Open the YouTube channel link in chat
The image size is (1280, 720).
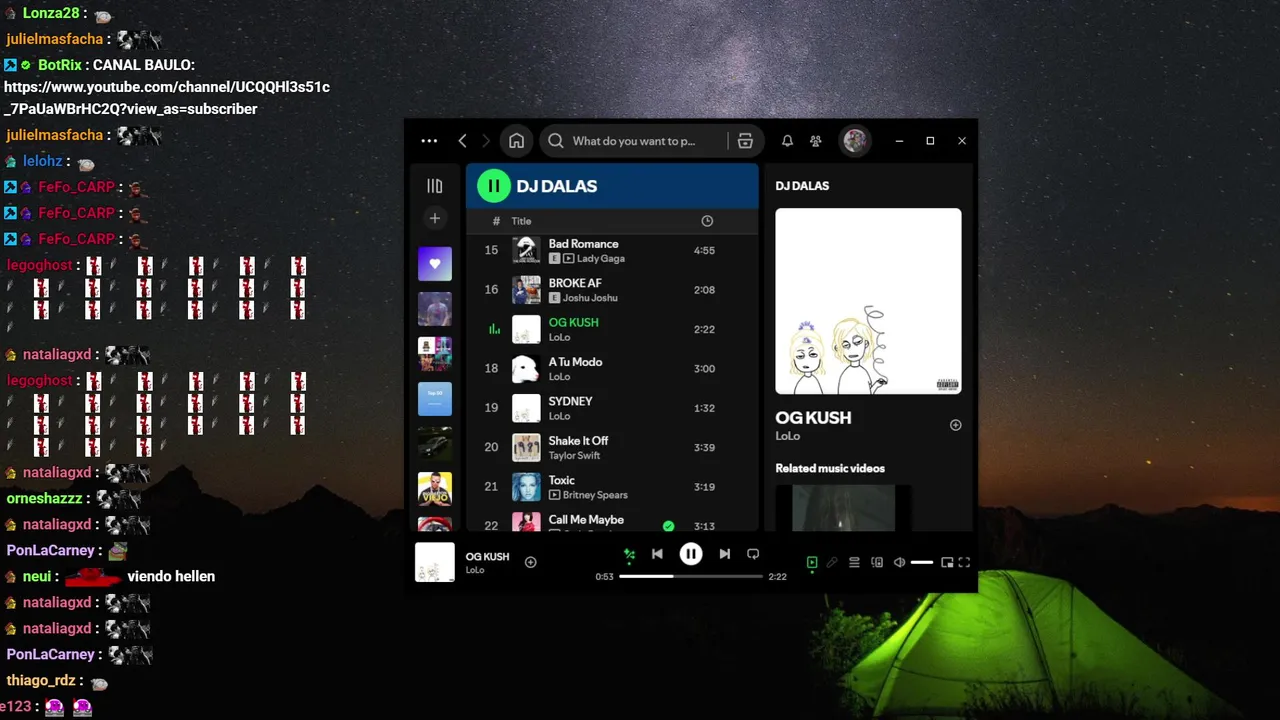pyautogui.click(x=167, y=98)
